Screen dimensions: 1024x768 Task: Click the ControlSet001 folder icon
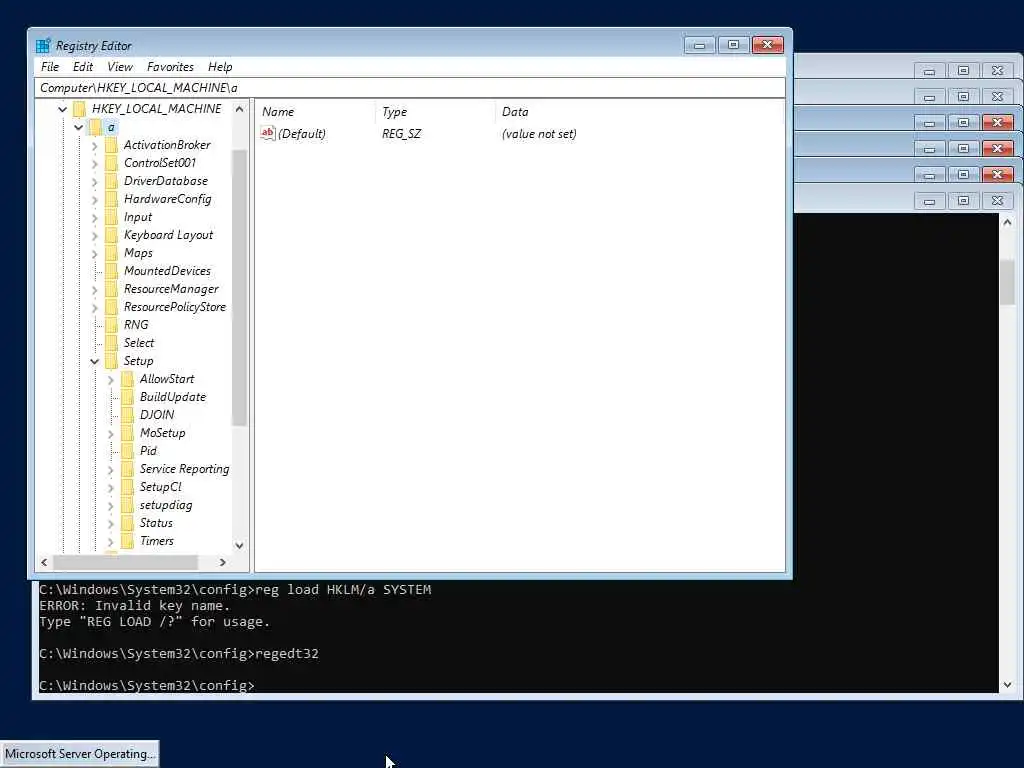112,163
